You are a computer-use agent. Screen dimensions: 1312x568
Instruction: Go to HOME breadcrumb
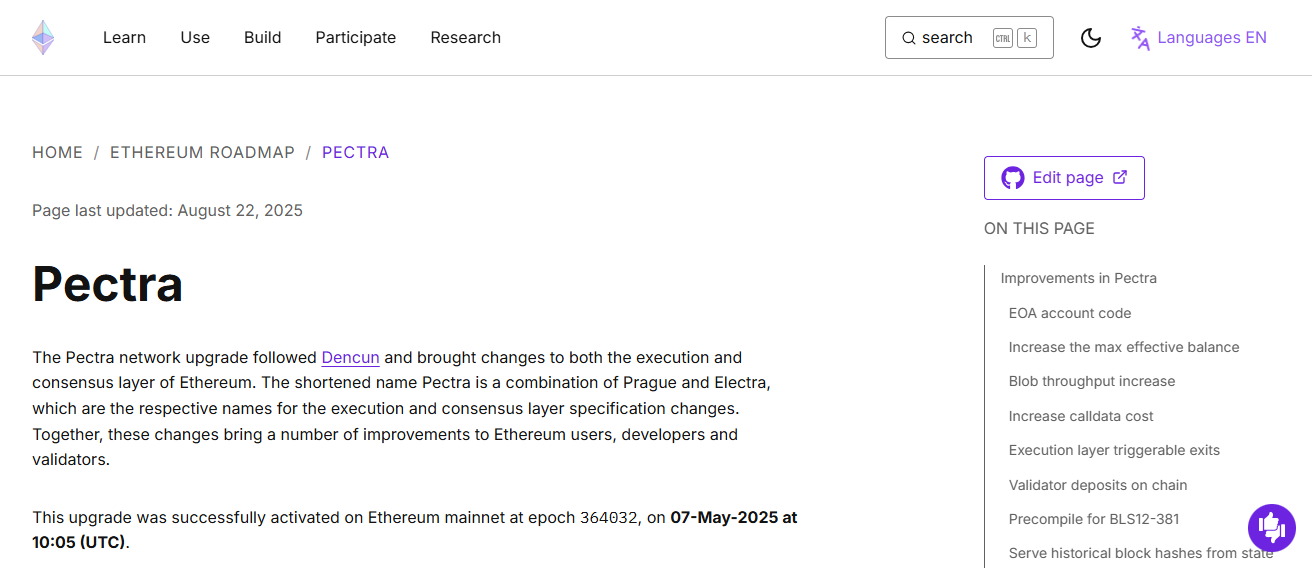tap(57, 153)
